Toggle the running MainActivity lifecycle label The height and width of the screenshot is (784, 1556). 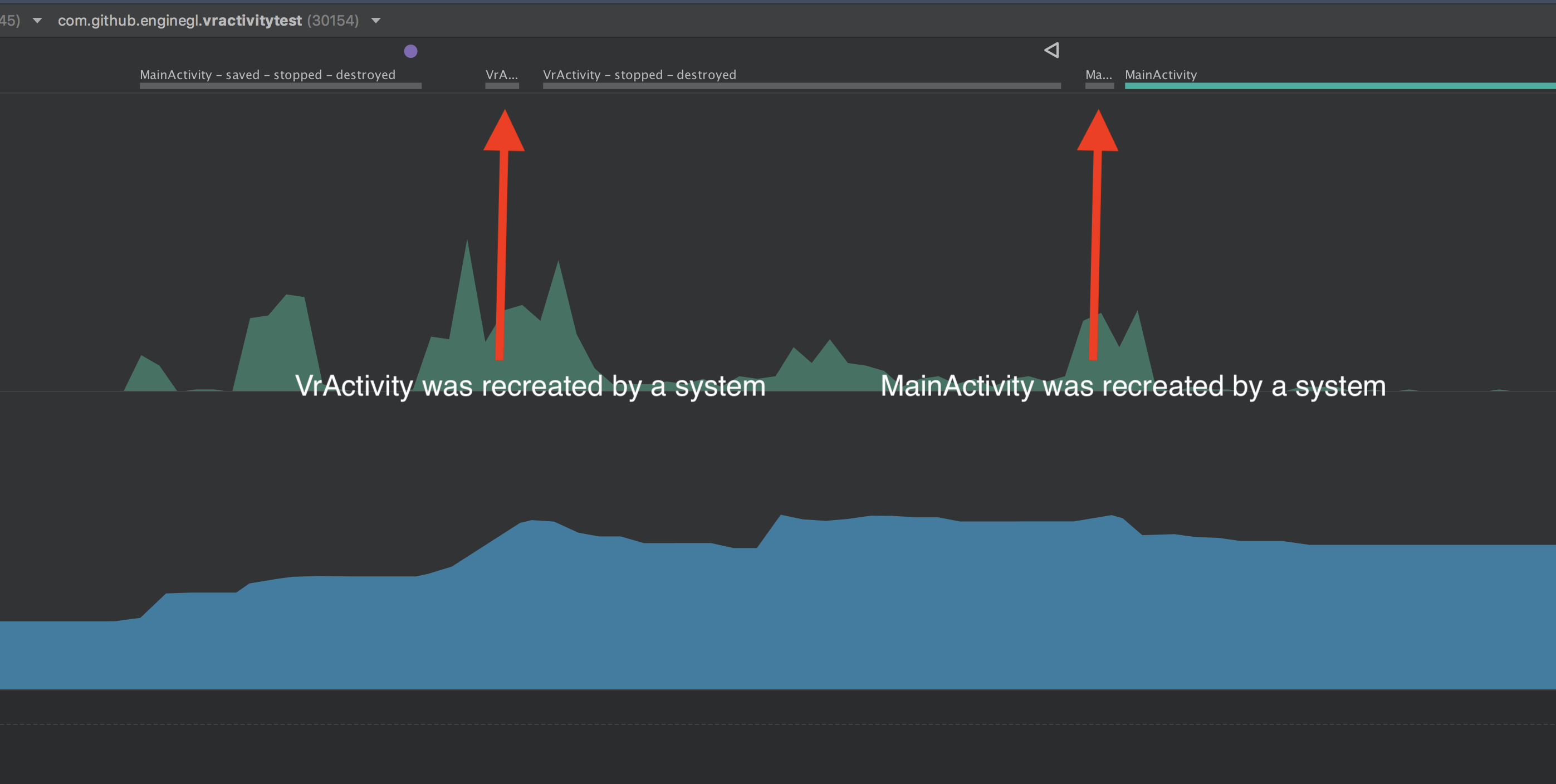pyautogui.click(x=1161, y=75)
